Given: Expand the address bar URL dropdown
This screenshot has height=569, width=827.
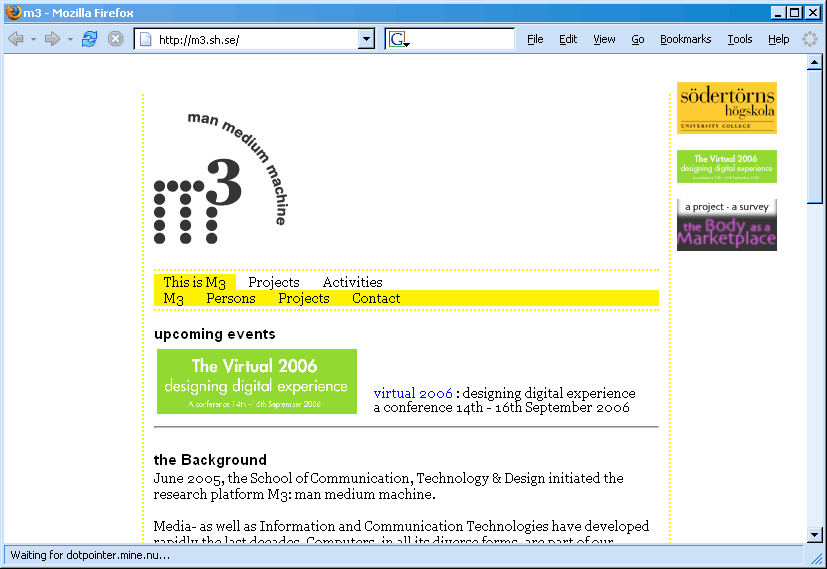Looking at the screenshot, I should coord(366,39).
